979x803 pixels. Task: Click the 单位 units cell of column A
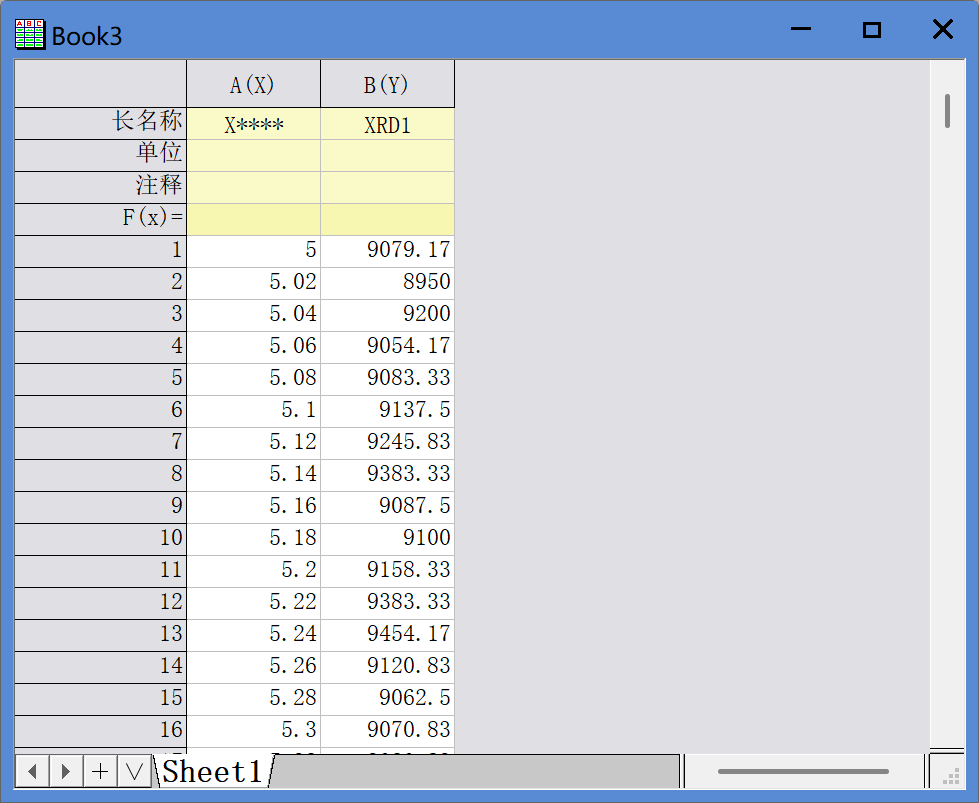[x=253, y=155]
